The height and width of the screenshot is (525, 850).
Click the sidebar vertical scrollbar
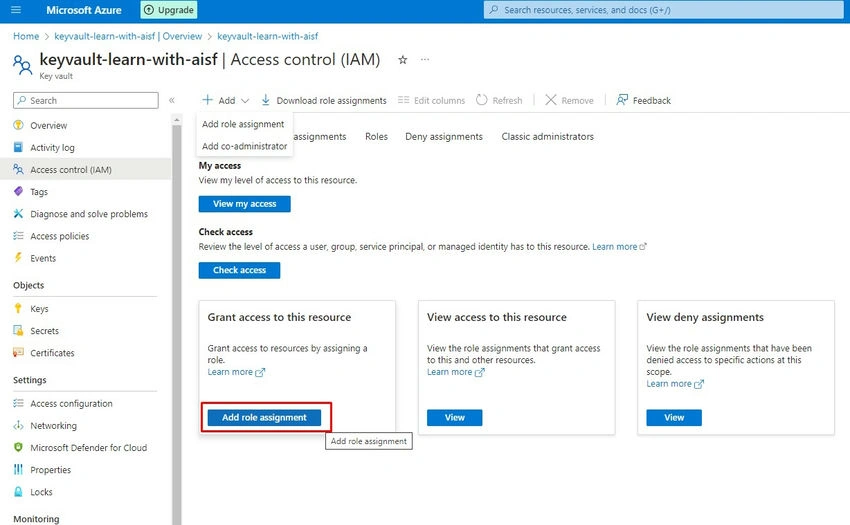177,324
